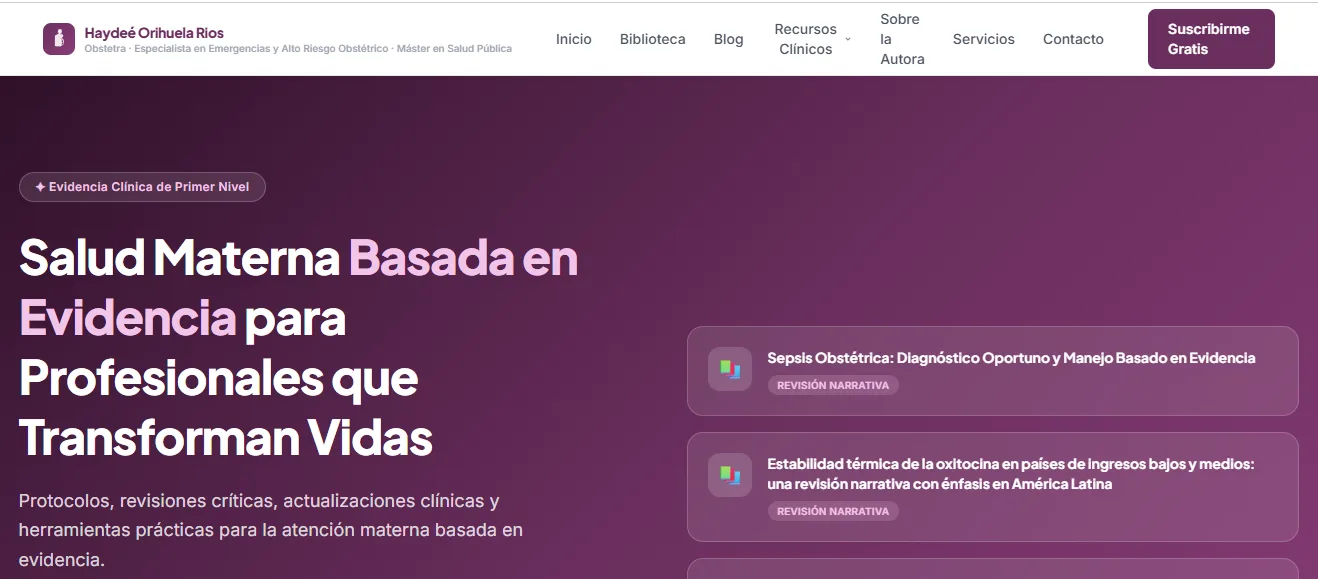Click the author credentials subtitle 'Obstetra · Especialista en Emergencias'

pyautogui.click(x=298, y=49)
